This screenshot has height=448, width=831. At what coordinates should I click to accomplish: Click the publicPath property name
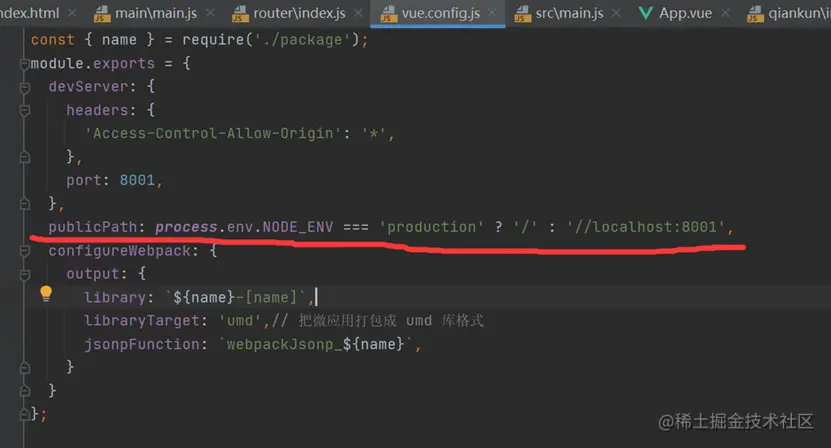pyautogui.click(x=93, y=227)
